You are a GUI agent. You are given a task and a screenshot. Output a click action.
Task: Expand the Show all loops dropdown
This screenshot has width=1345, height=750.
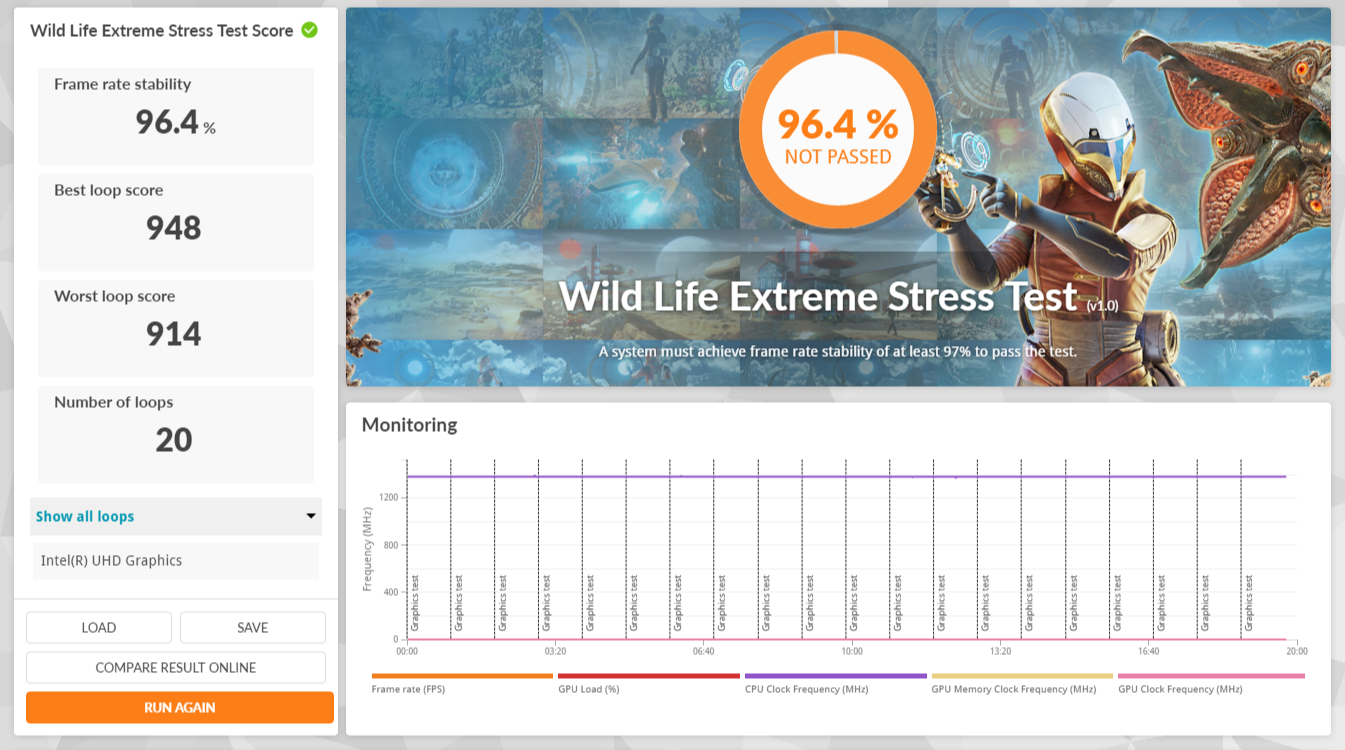pyautogui.click(x=176, y=516)
